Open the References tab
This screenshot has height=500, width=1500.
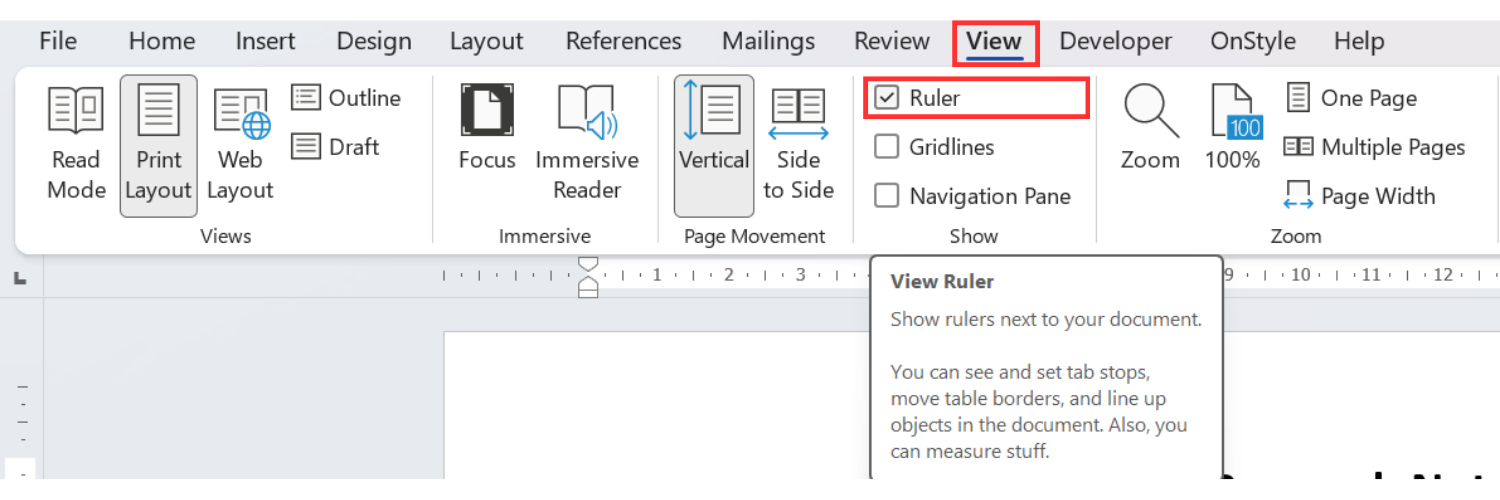click(x=623, y=41)
